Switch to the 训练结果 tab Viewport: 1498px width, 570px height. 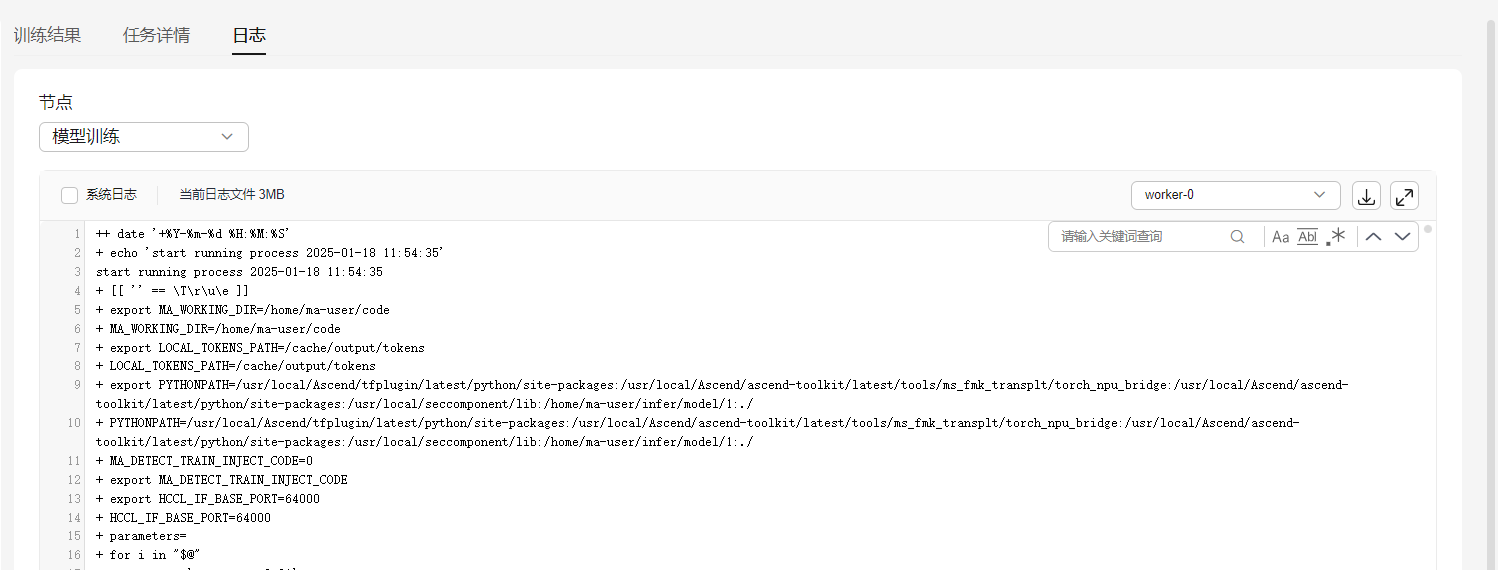pyautogui.click(x=47, y=35)
